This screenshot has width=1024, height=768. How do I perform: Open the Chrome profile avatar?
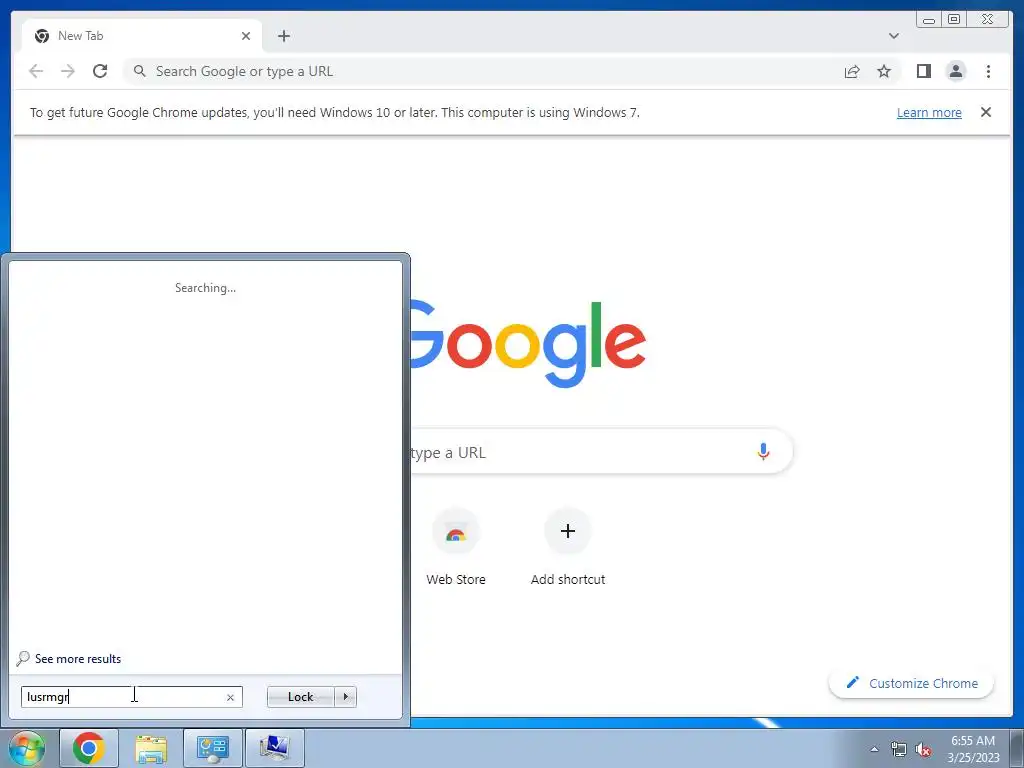pyautogui.click(x=956, y=71)
